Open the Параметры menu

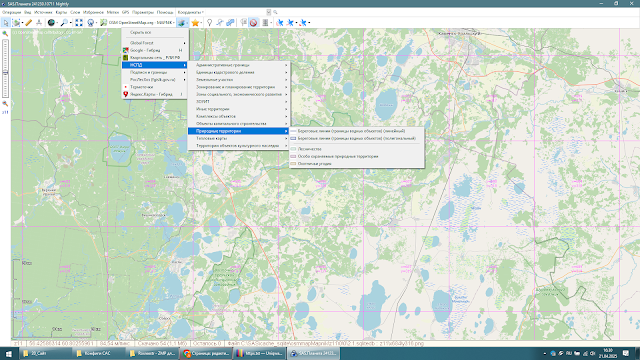click(143, 12)
